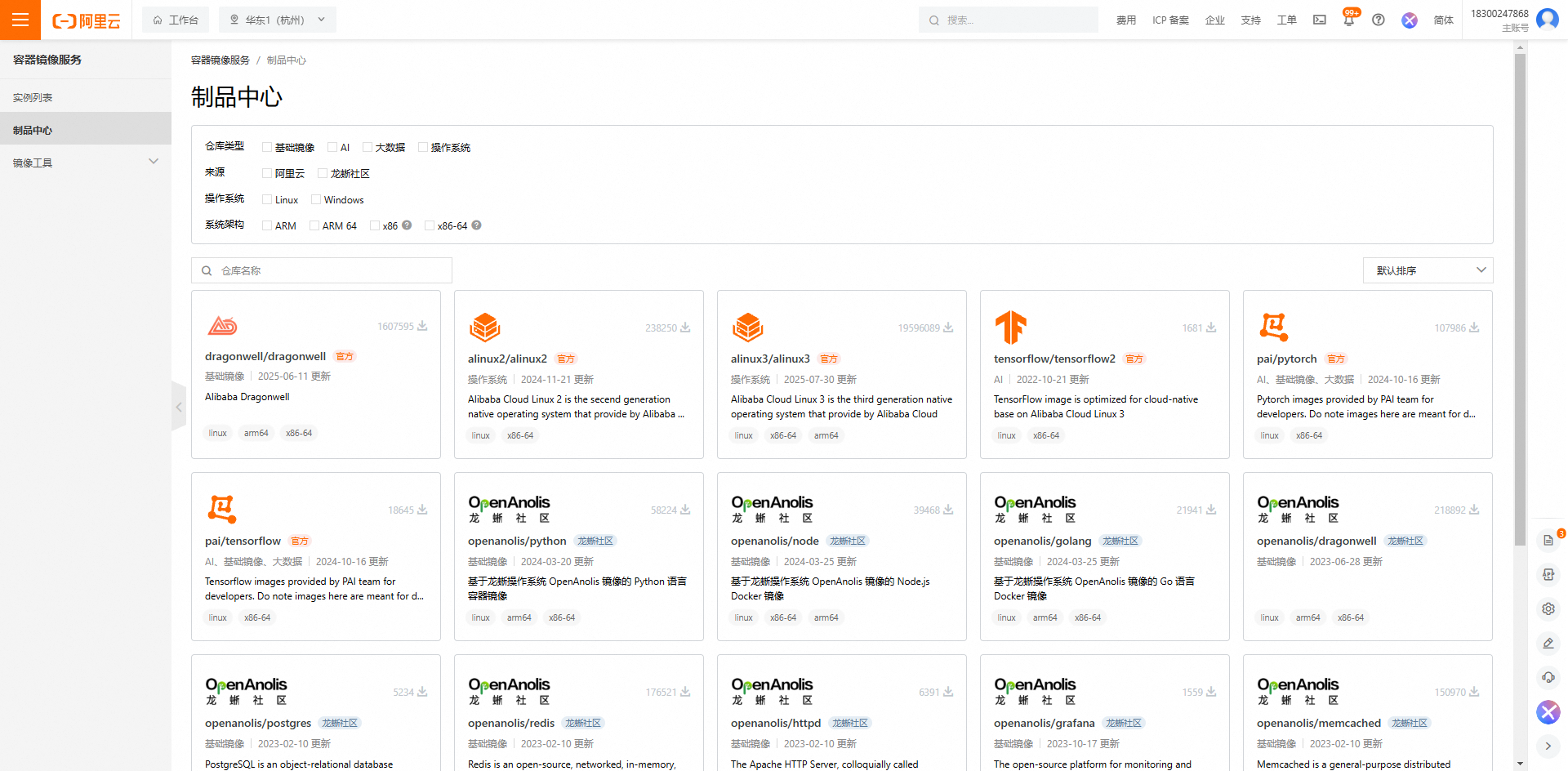
Task: Select 制品中心 in sidebar
Action: tap(86, 130)
